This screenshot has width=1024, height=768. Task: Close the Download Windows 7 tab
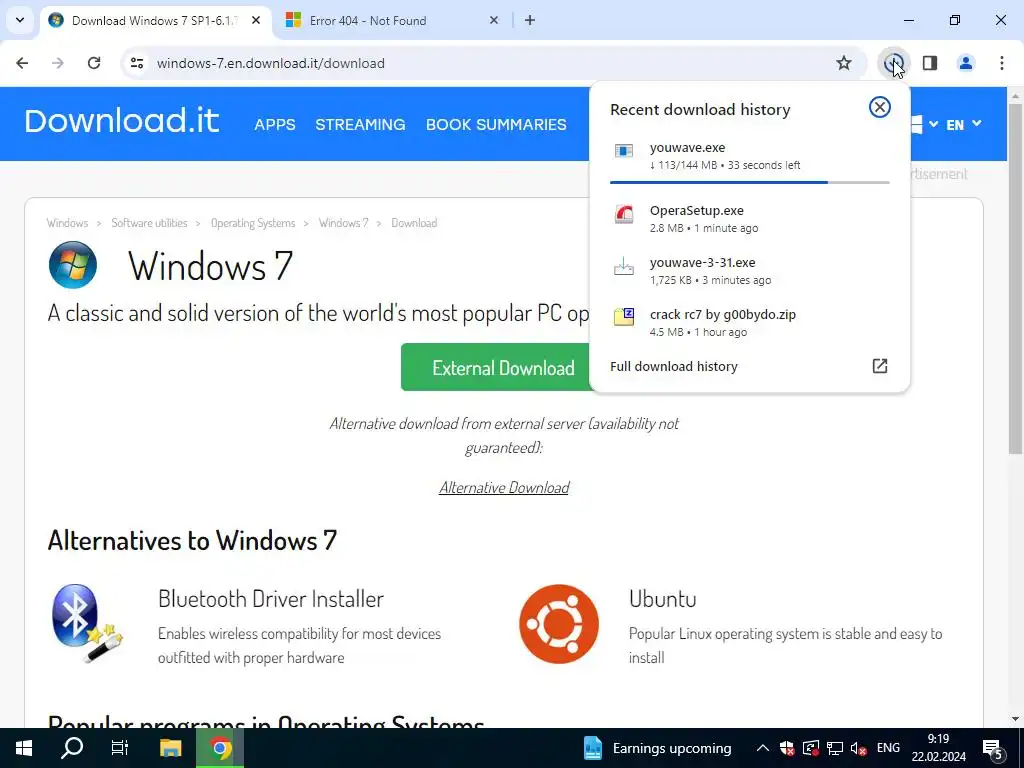(x=256, y=20)
